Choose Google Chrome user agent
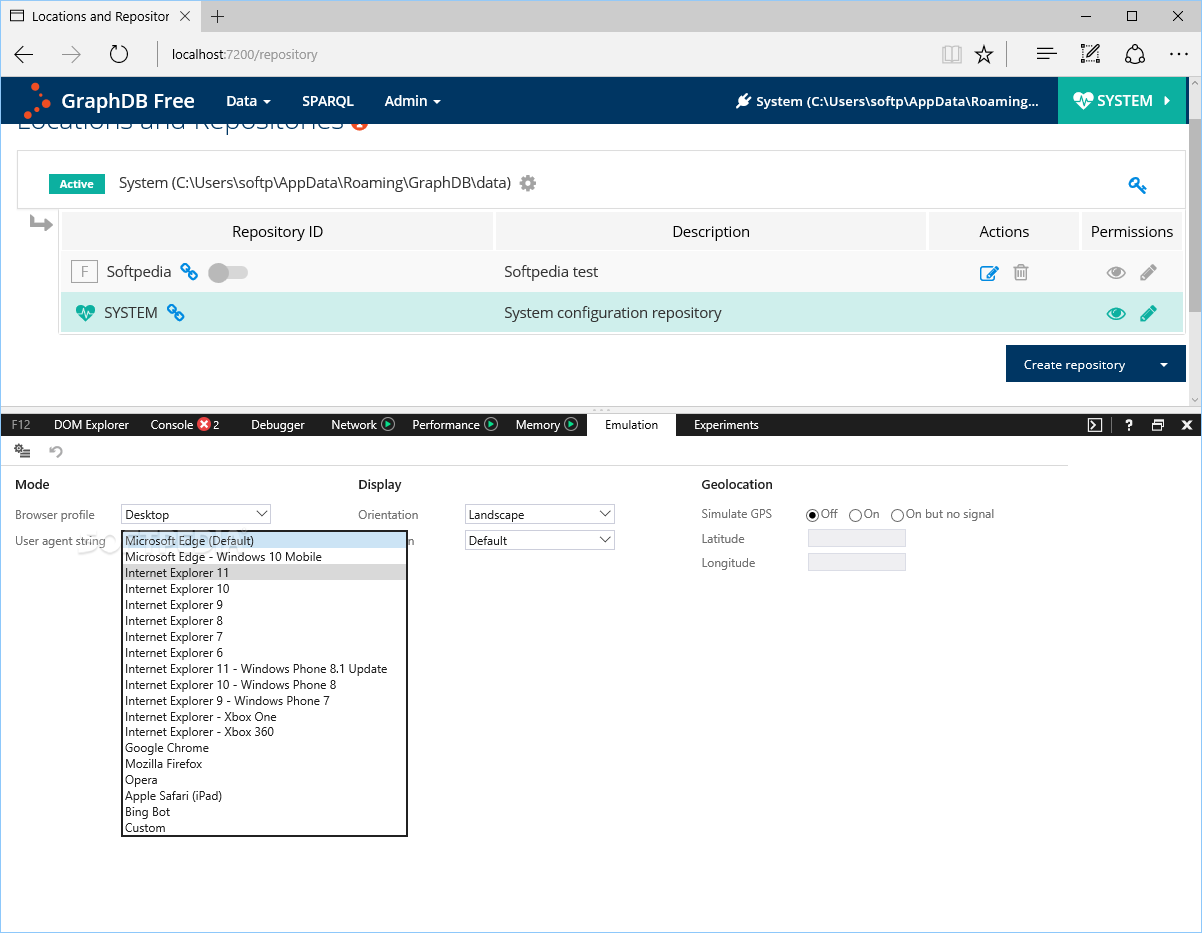 click(264, 748)
